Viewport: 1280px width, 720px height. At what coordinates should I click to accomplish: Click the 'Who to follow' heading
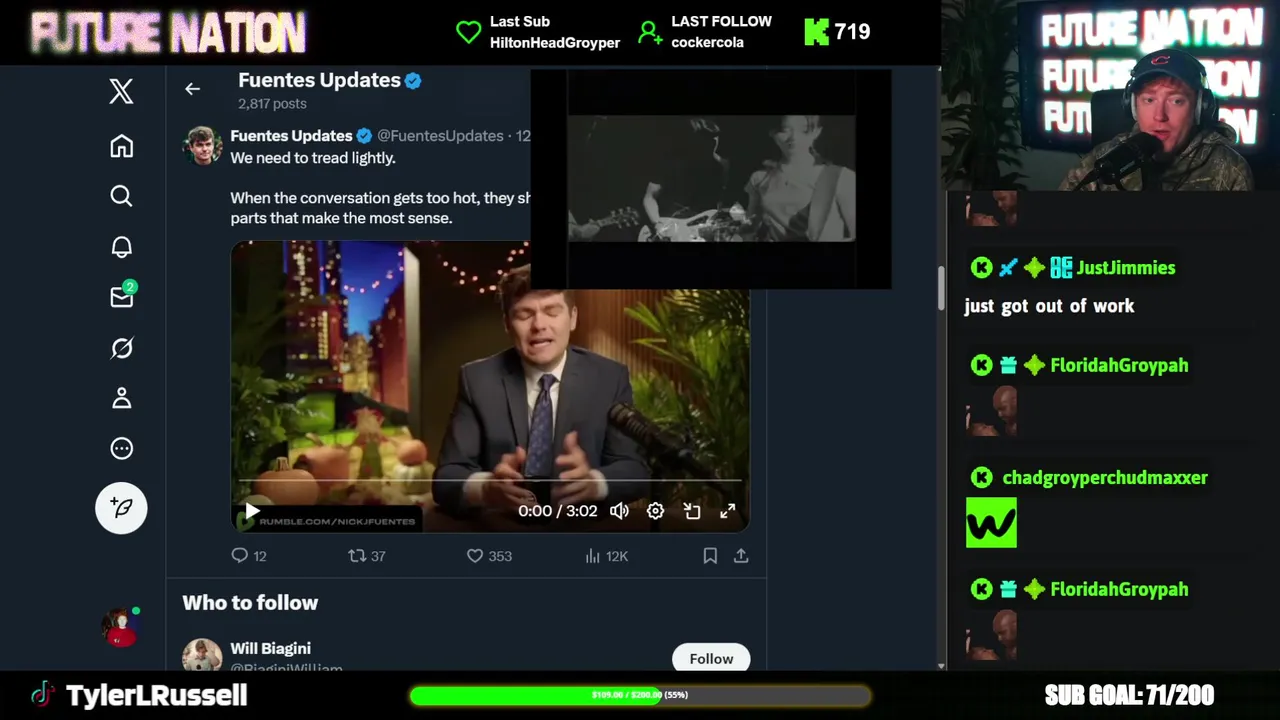pyautogui.click(x=250, y=603)
